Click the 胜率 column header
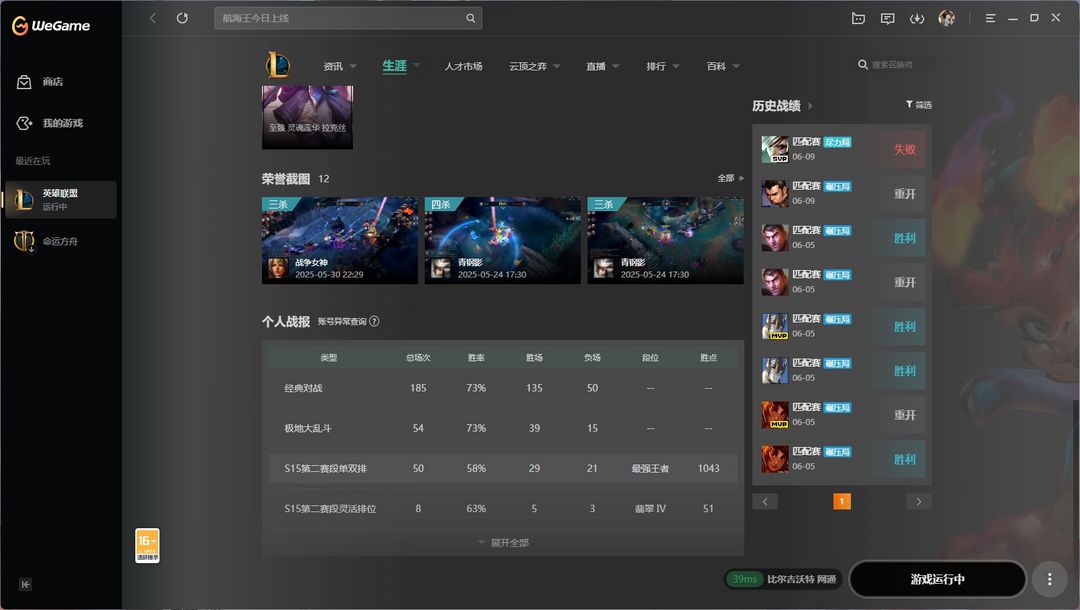The image size is (1080, 610). click(x=476, y=358)
